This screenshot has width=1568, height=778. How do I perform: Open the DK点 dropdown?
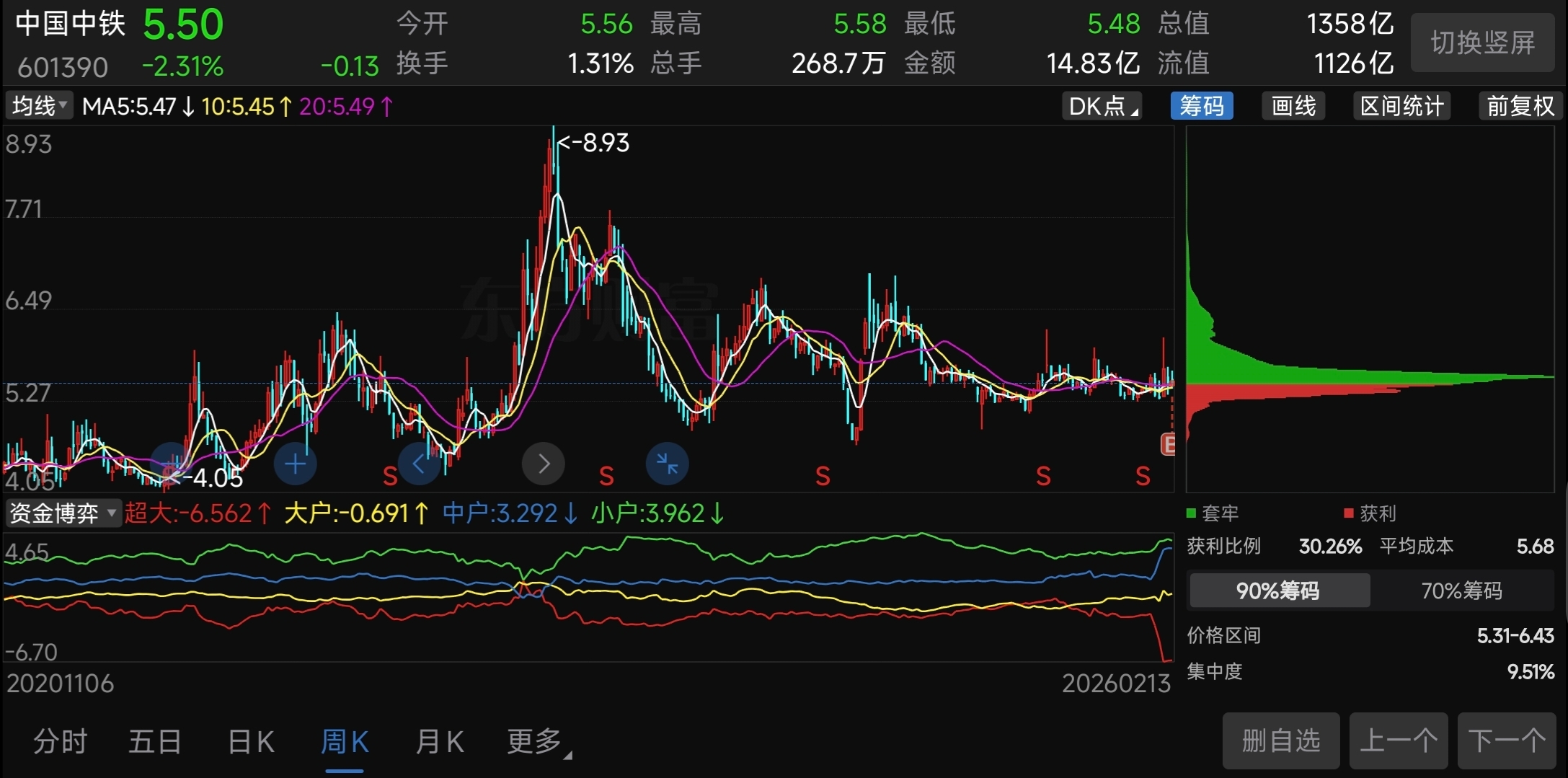(1102, 106)
